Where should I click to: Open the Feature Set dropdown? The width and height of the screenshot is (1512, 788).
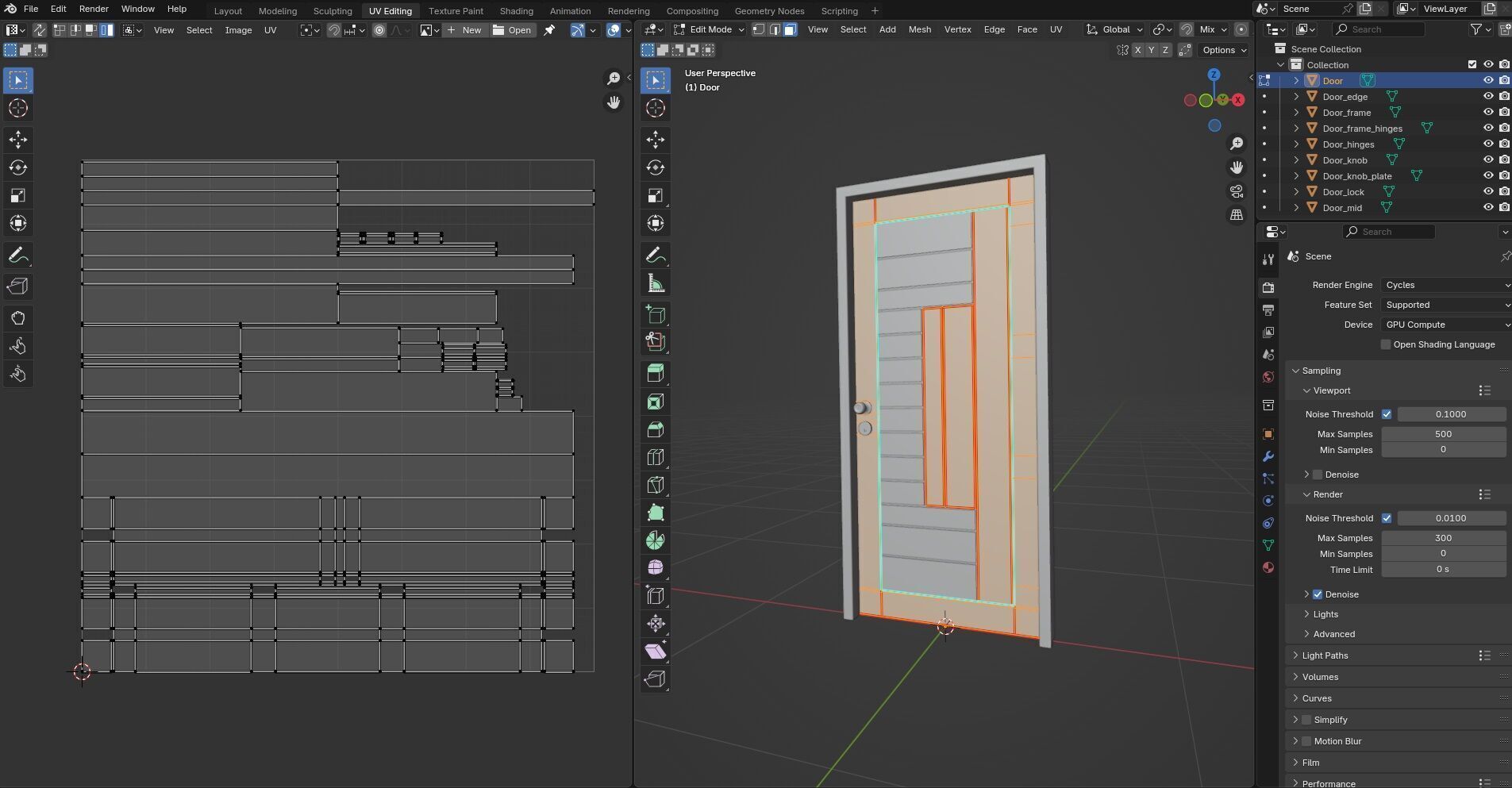pyautogui.click(x=1445, y=305)
